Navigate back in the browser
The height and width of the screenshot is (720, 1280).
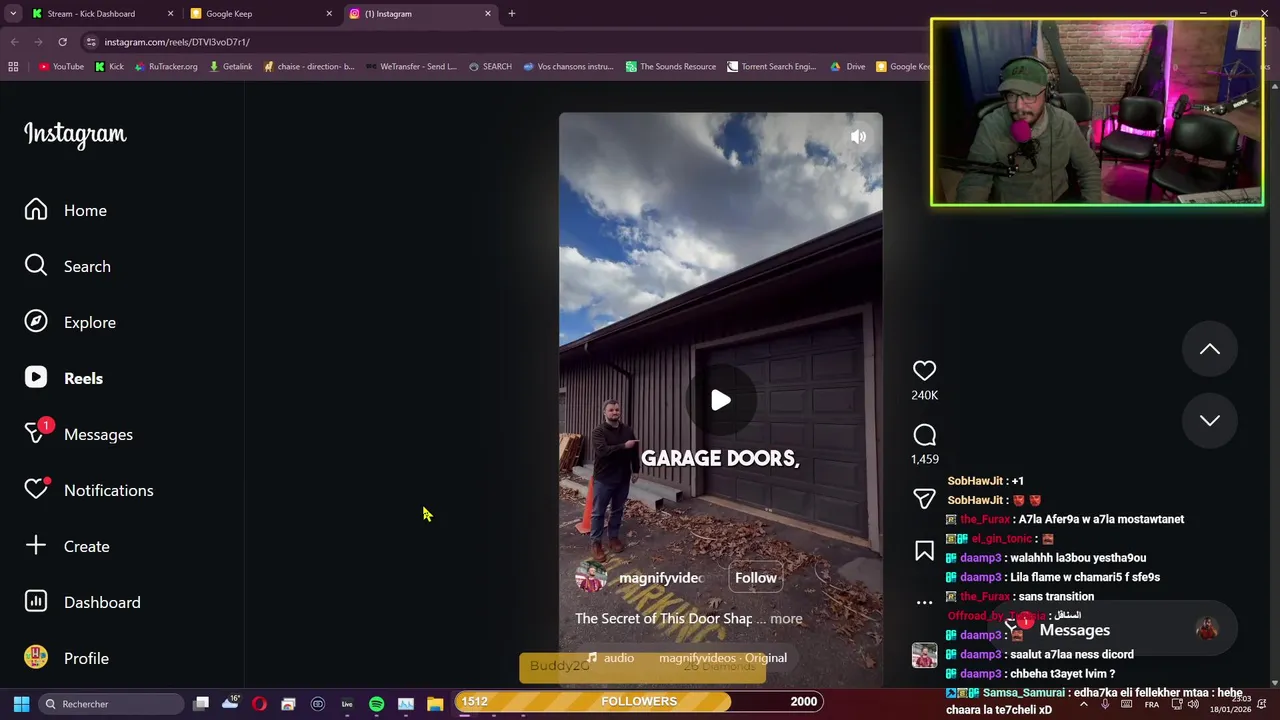(x=14, y=42)
